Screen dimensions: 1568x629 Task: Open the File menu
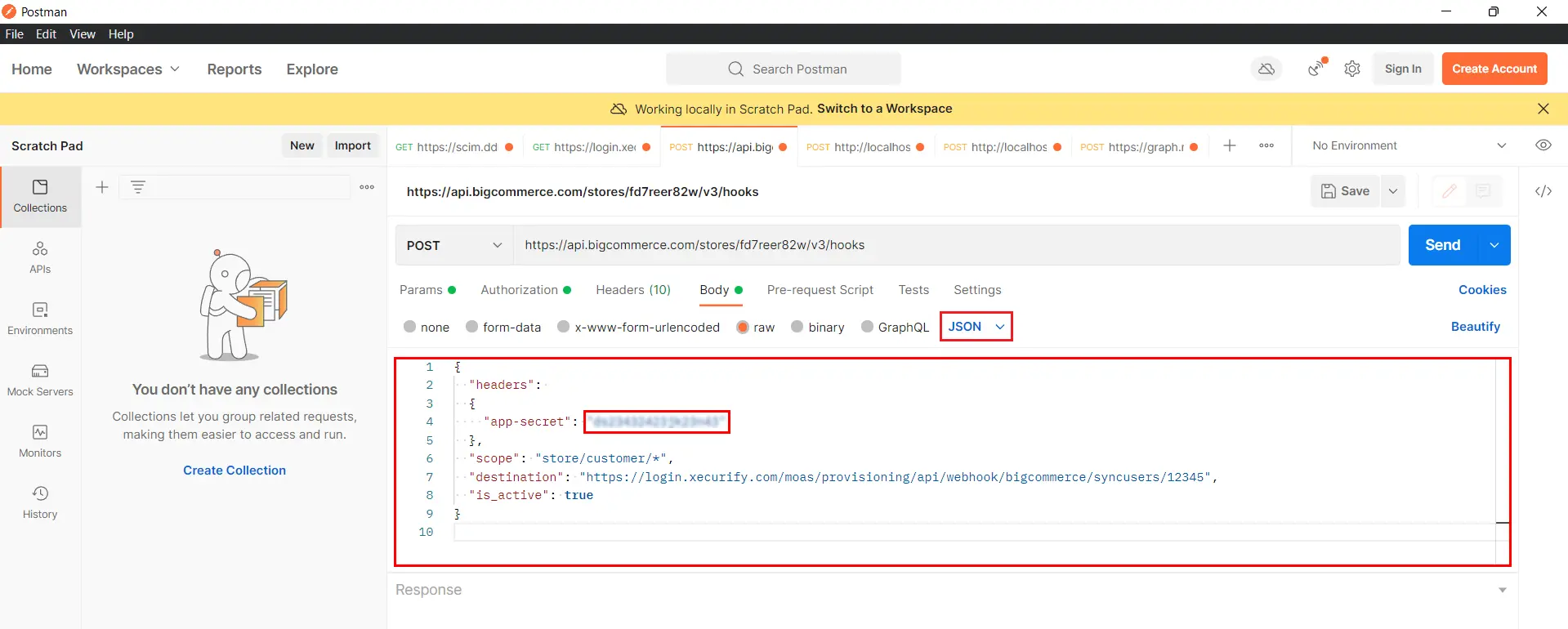click(15, 33)
